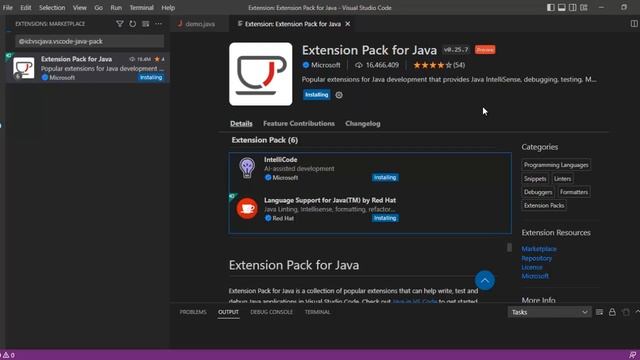
Task: Click the Preview badge next to version
Action: 485,50
